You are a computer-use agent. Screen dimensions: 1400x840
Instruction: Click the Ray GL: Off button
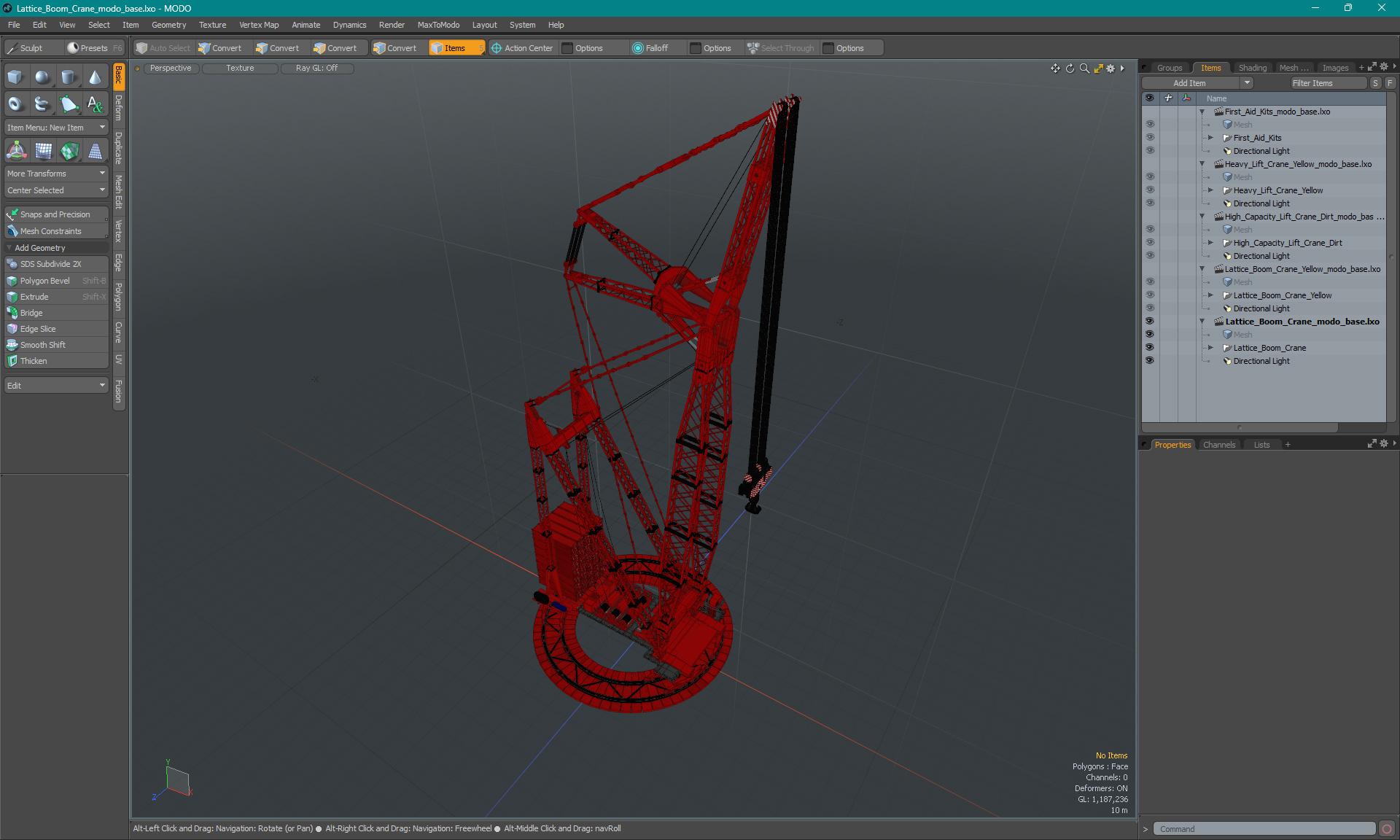[316, 68]
